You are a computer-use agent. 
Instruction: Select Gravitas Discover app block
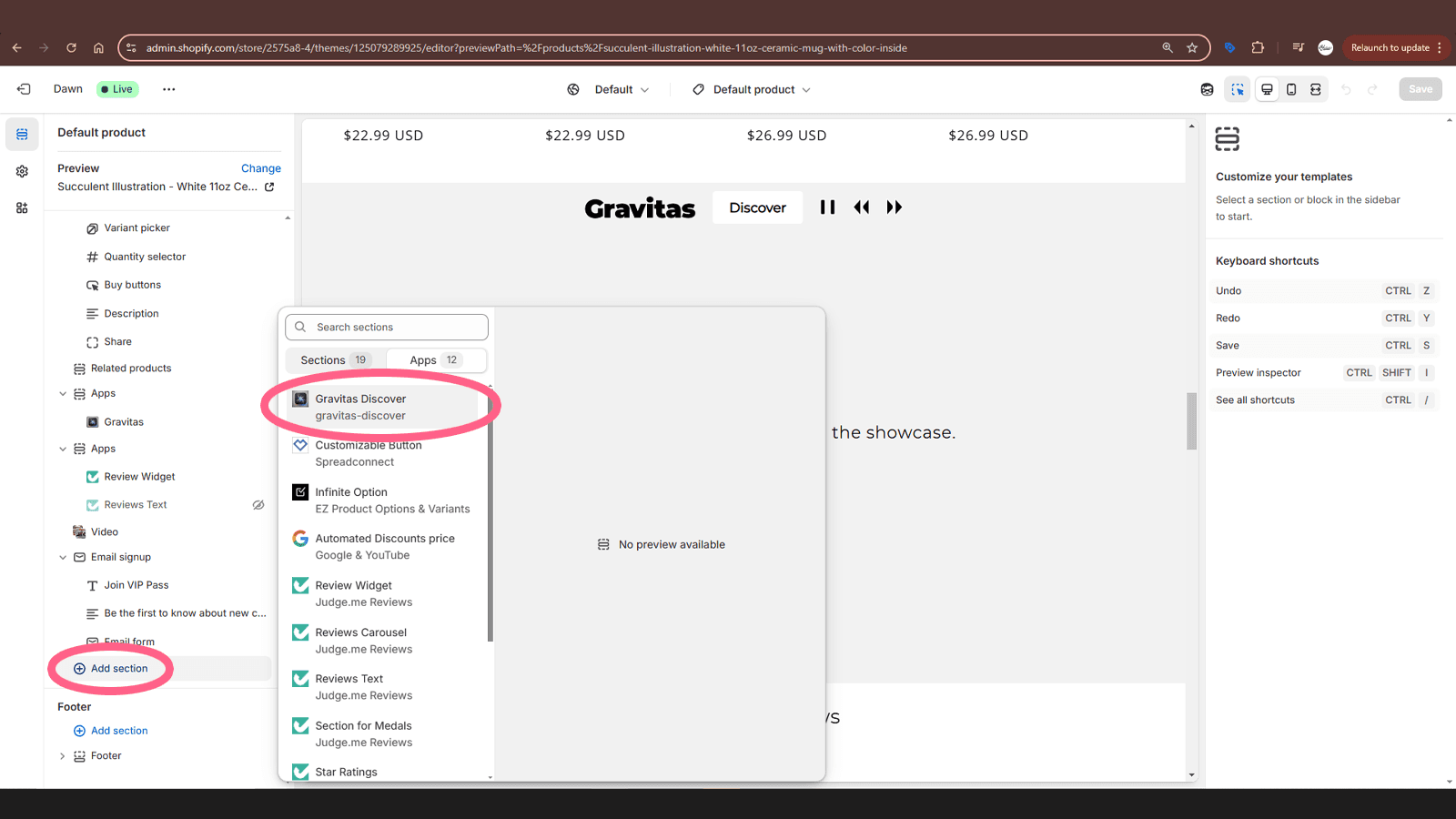pyautogui.click(x=382, y=407)
